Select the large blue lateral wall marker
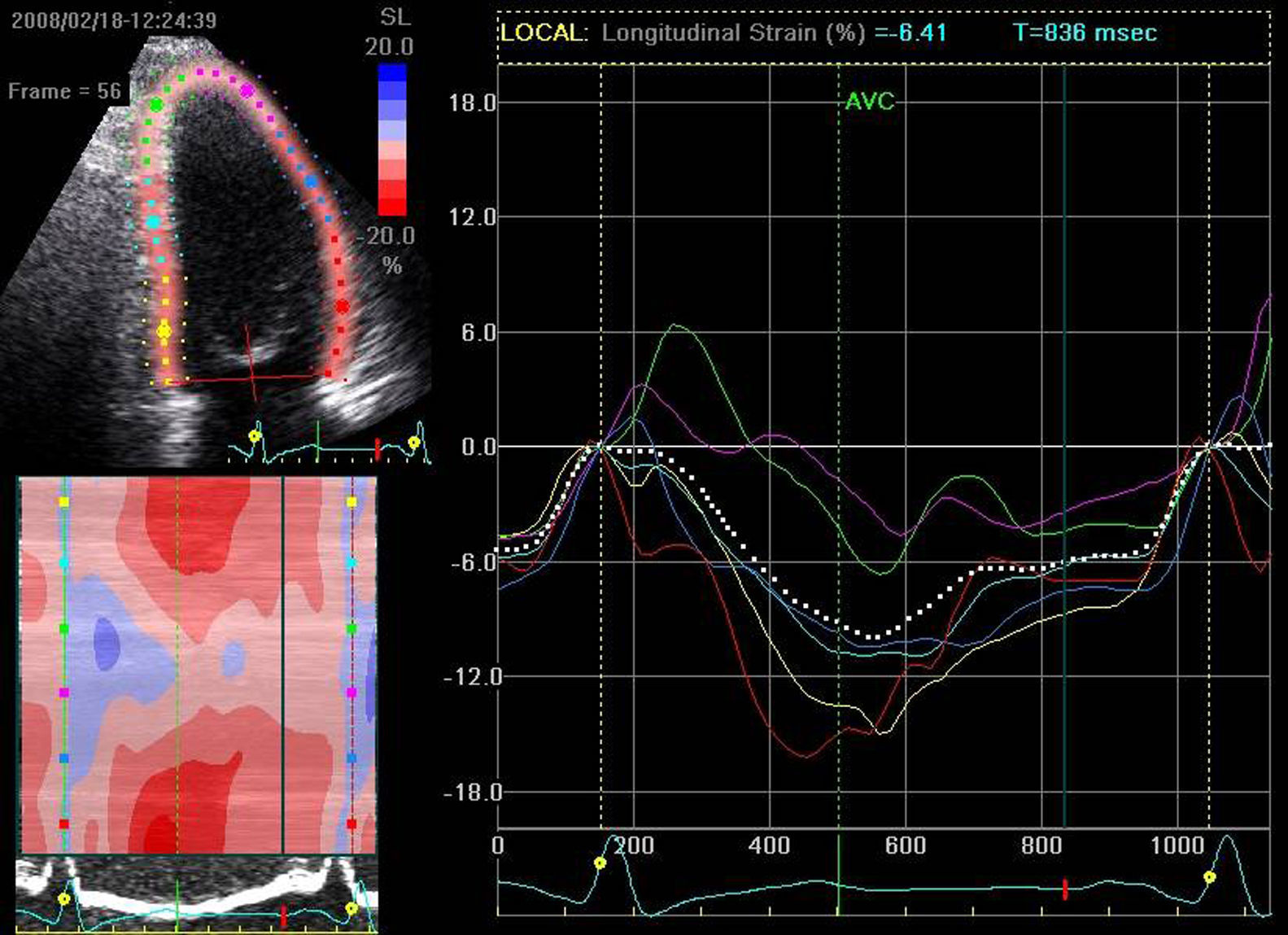Image resolution: width=1288 pixels, height=935 pixels. [311, 181]
